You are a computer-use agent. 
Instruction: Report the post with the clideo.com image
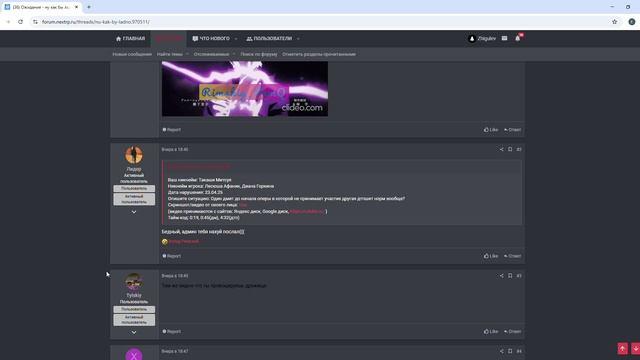[171, 130]
